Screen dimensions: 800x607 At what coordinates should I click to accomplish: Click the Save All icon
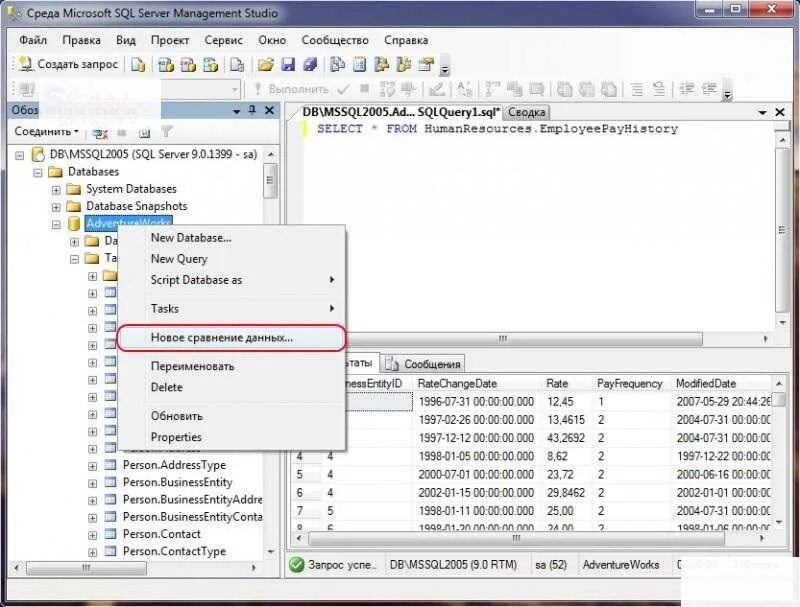310,64
